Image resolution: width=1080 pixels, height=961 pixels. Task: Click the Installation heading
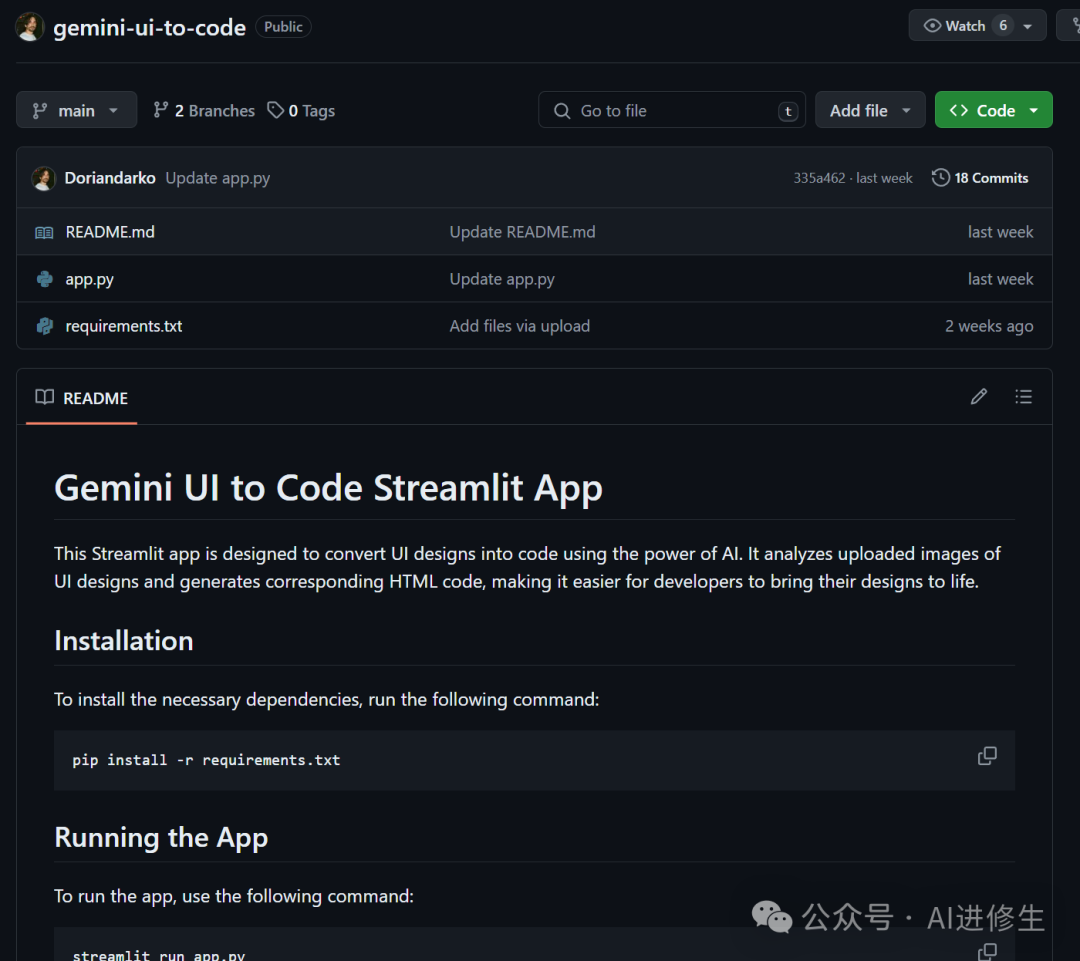coord(124,641)
